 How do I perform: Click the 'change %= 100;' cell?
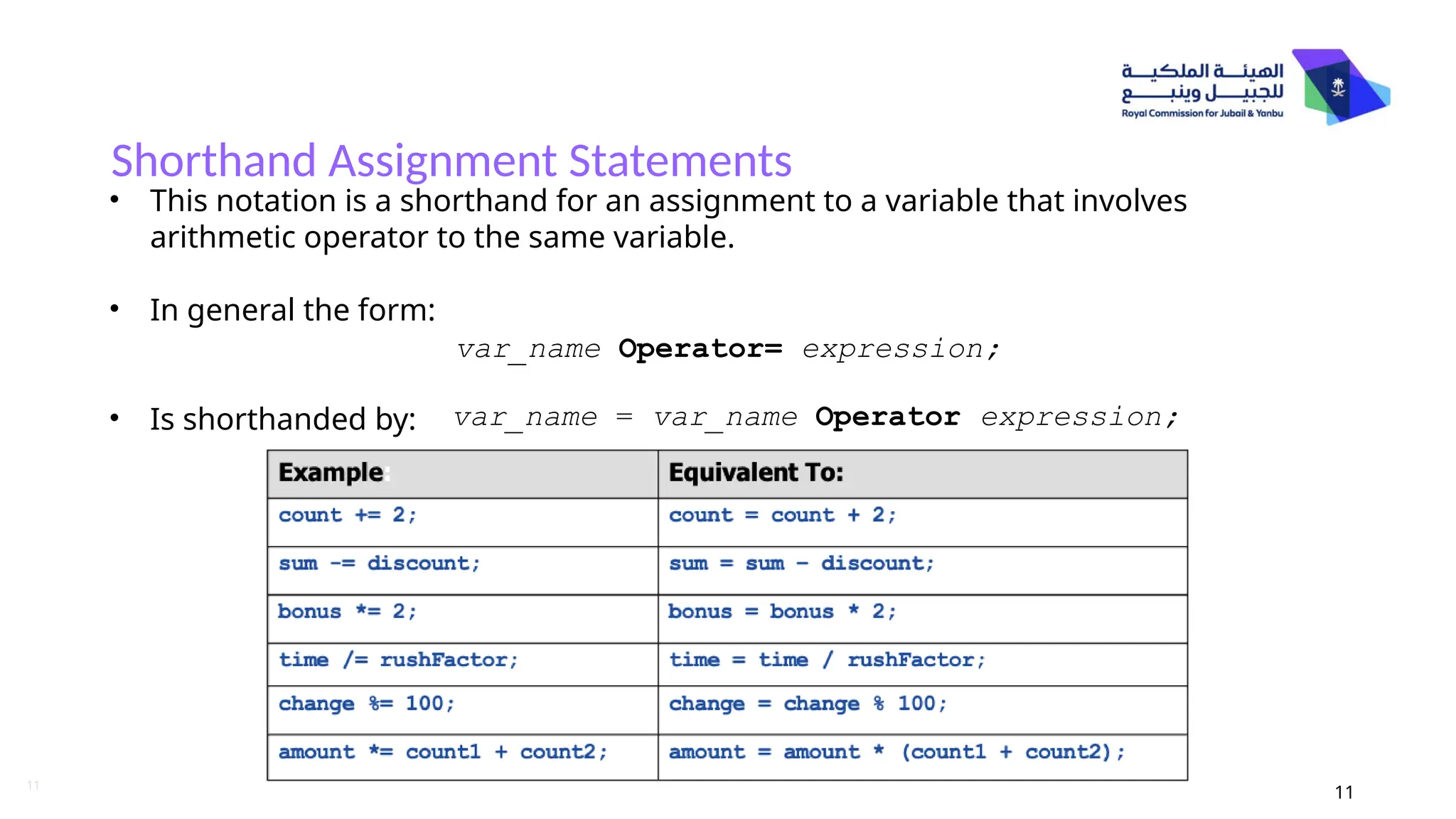463,710
